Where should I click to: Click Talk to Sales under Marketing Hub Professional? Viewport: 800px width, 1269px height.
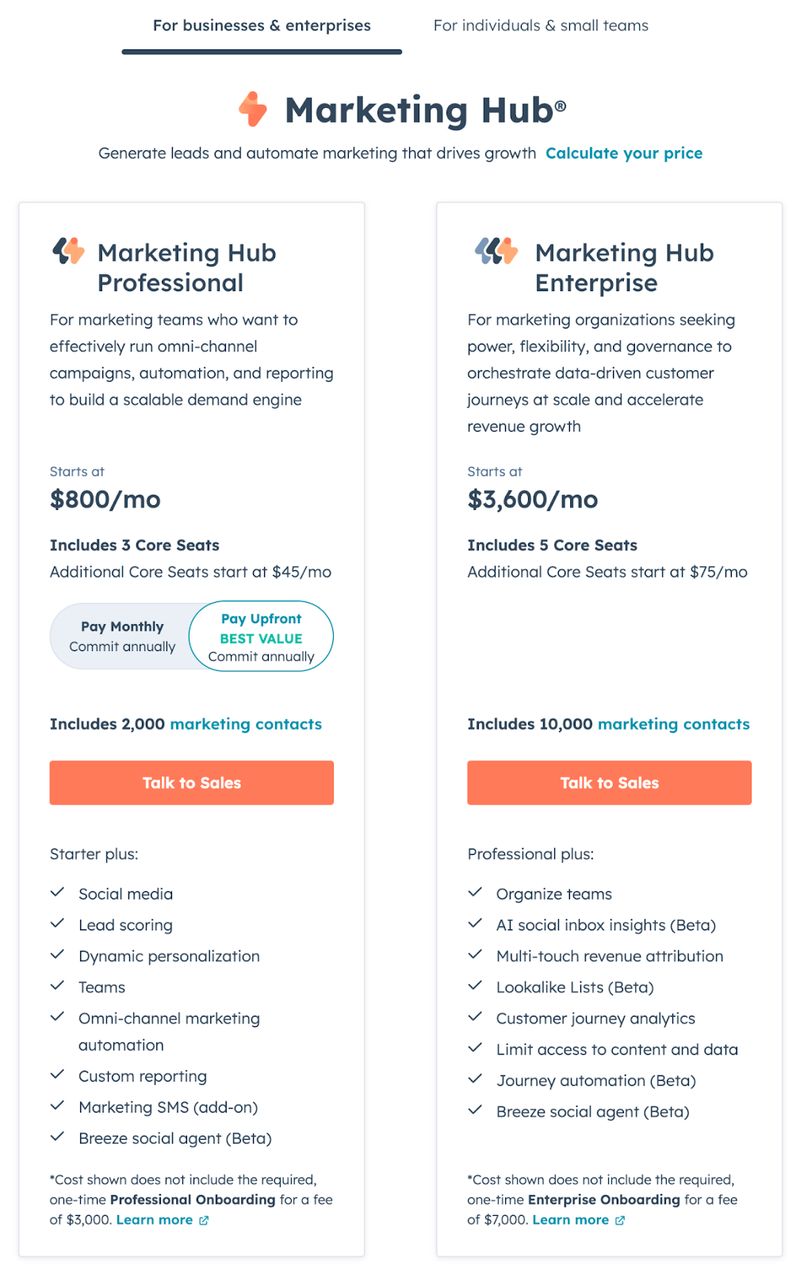(191, 782)
